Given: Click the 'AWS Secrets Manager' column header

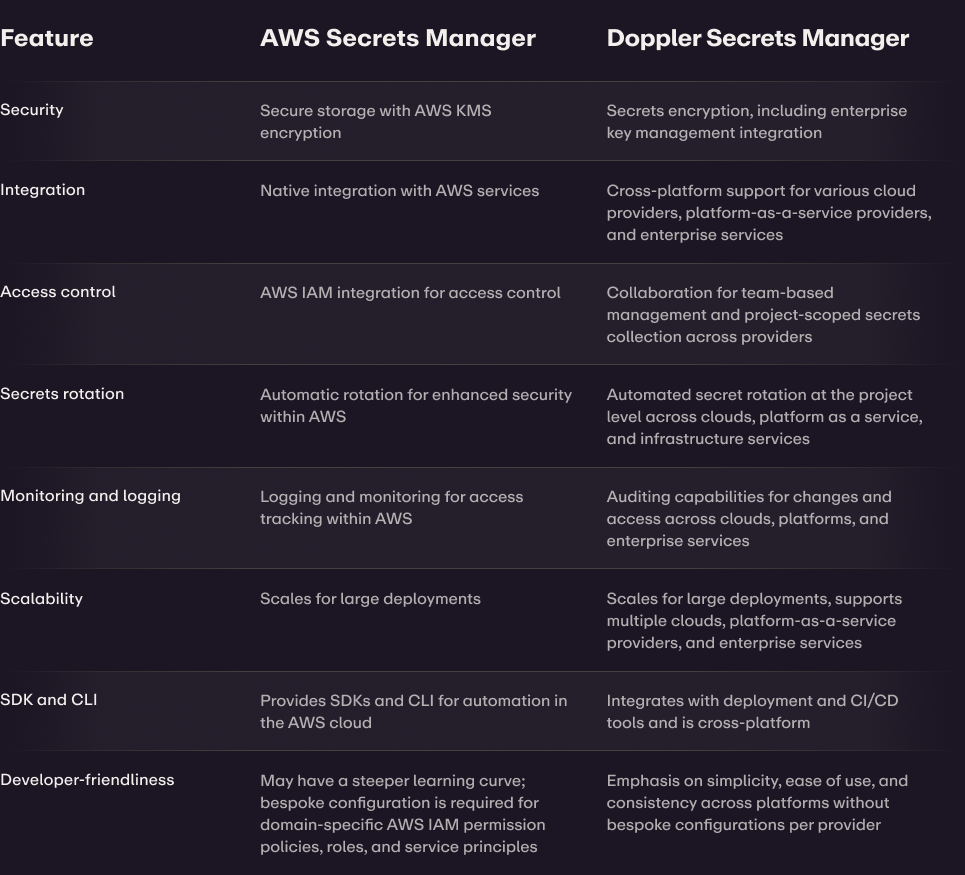Looking at the screenshot, I should coord(398,38).
